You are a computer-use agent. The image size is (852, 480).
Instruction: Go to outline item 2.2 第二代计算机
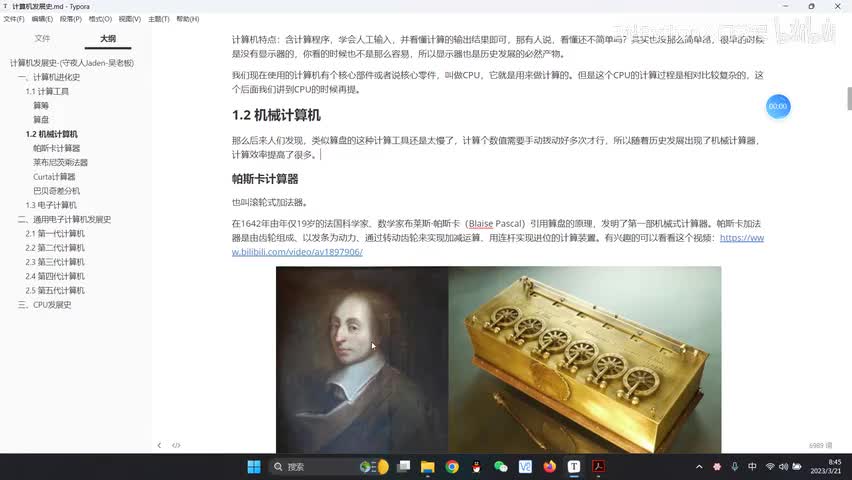[x=55, y=248]
